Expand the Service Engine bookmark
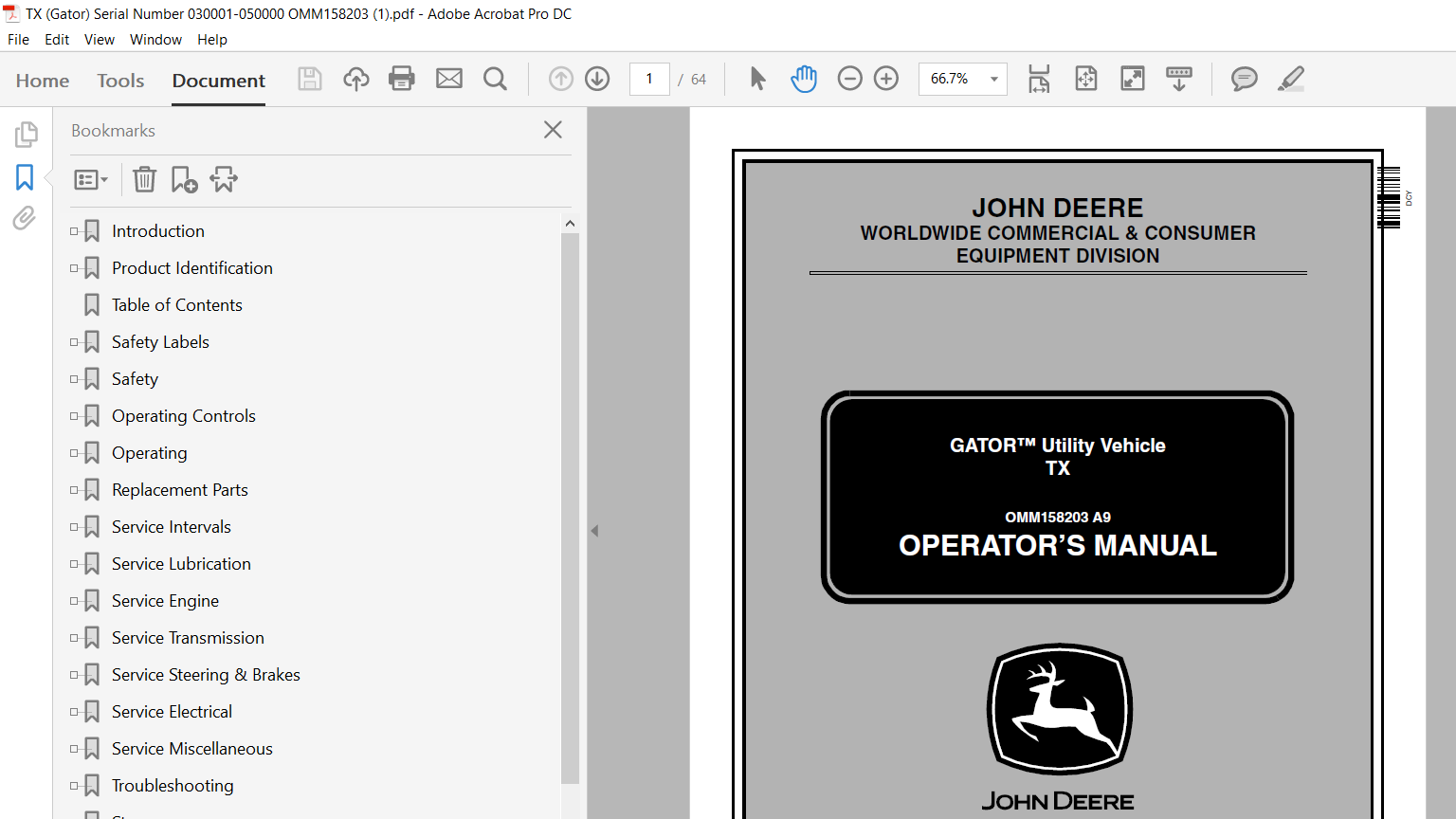Screen dimensions: 1456x819 pyautogui.click(x=74, y=601)
